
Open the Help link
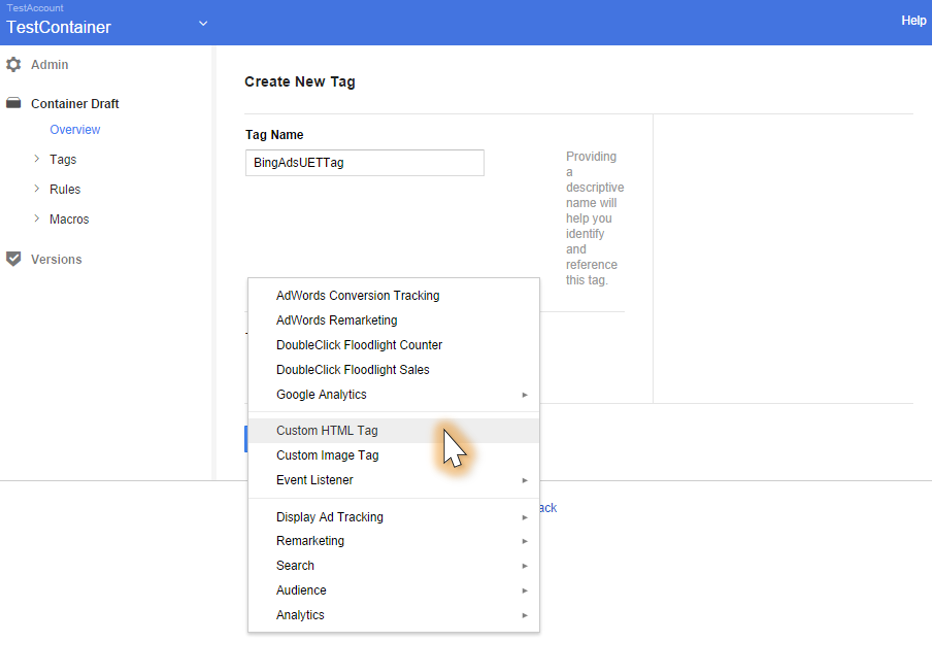(914, 20)
